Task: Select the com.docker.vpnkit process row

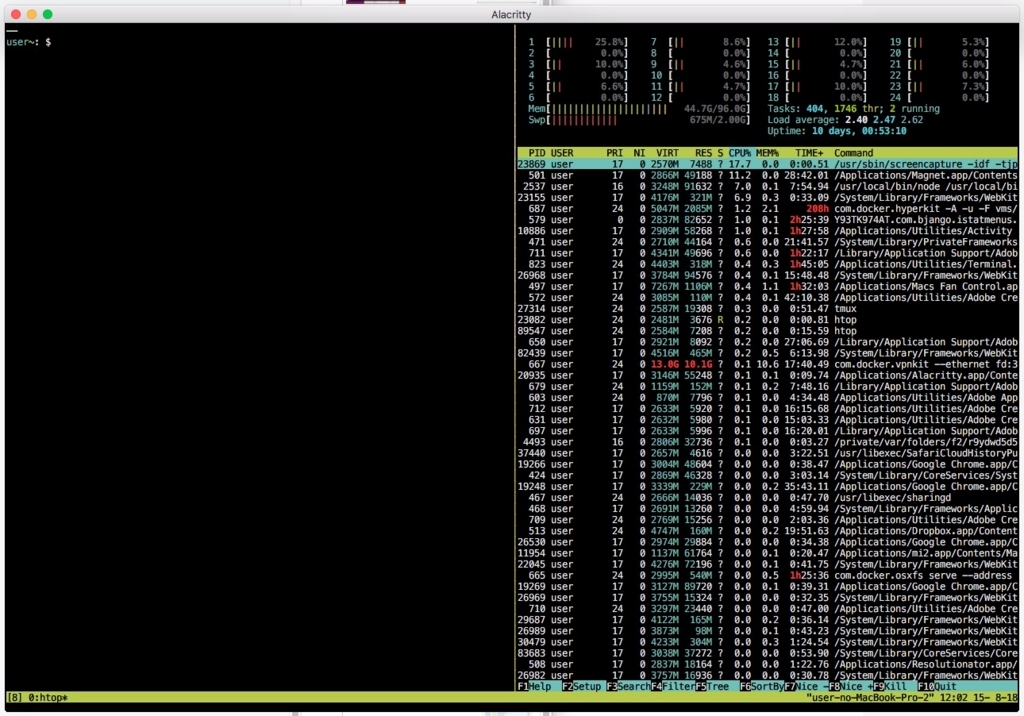Action: (767, 364)
